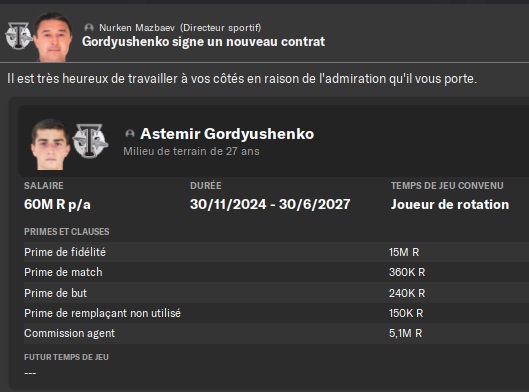Open Astemir Gordyushenko's face photo
Screen dimensions: 529x392
50,144
